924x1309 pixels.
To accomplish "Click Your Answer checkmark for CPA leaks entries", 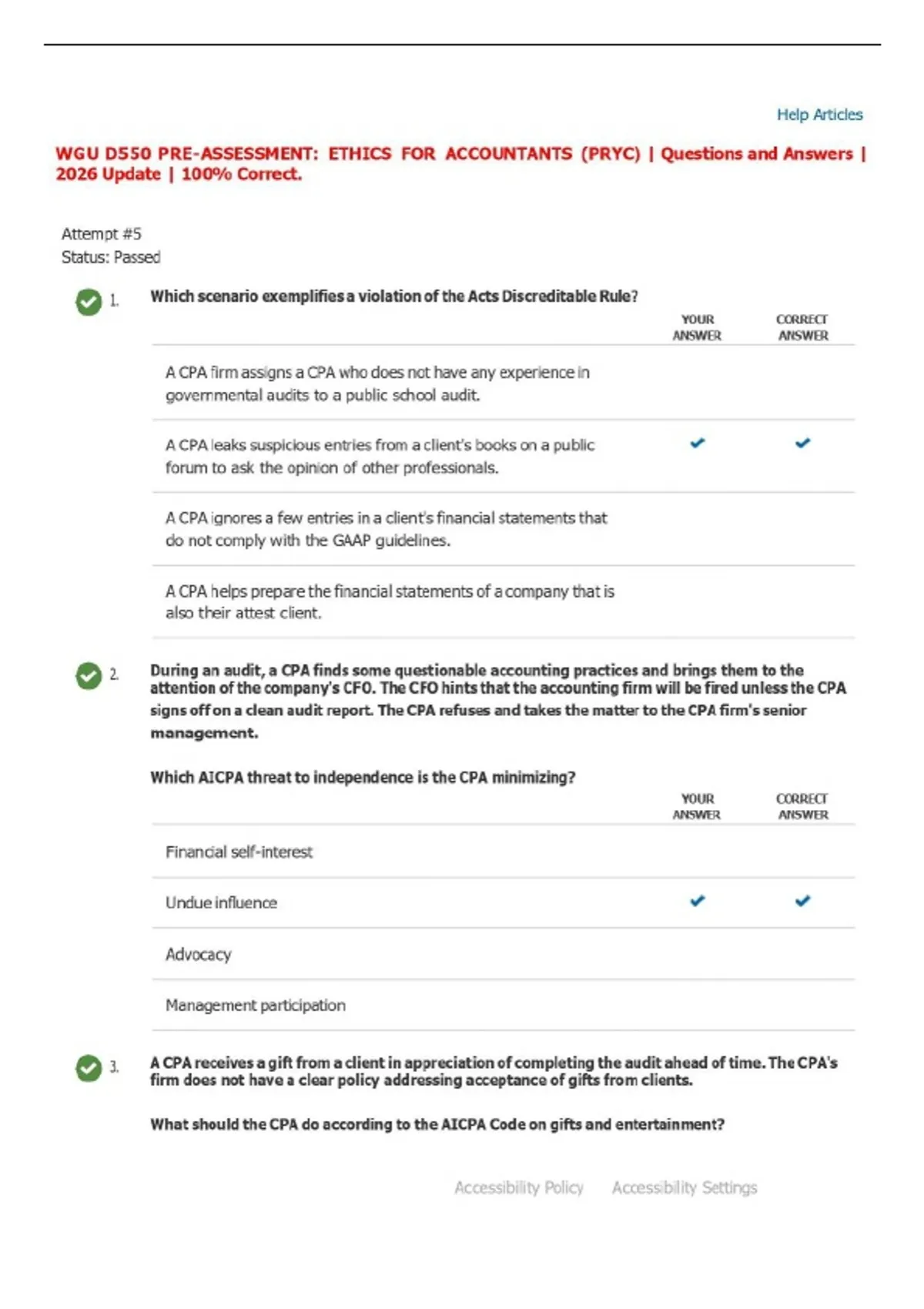I will pos(698,443).
